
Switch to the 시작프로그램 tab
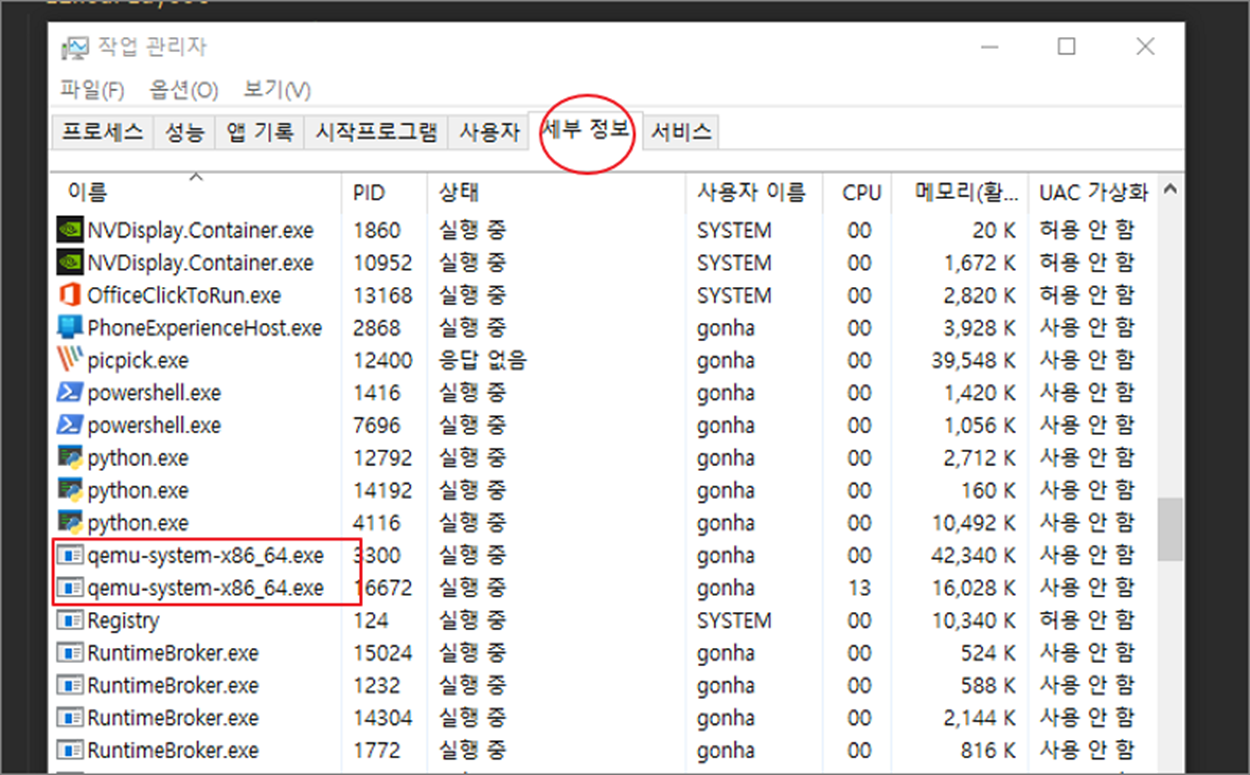377,131
